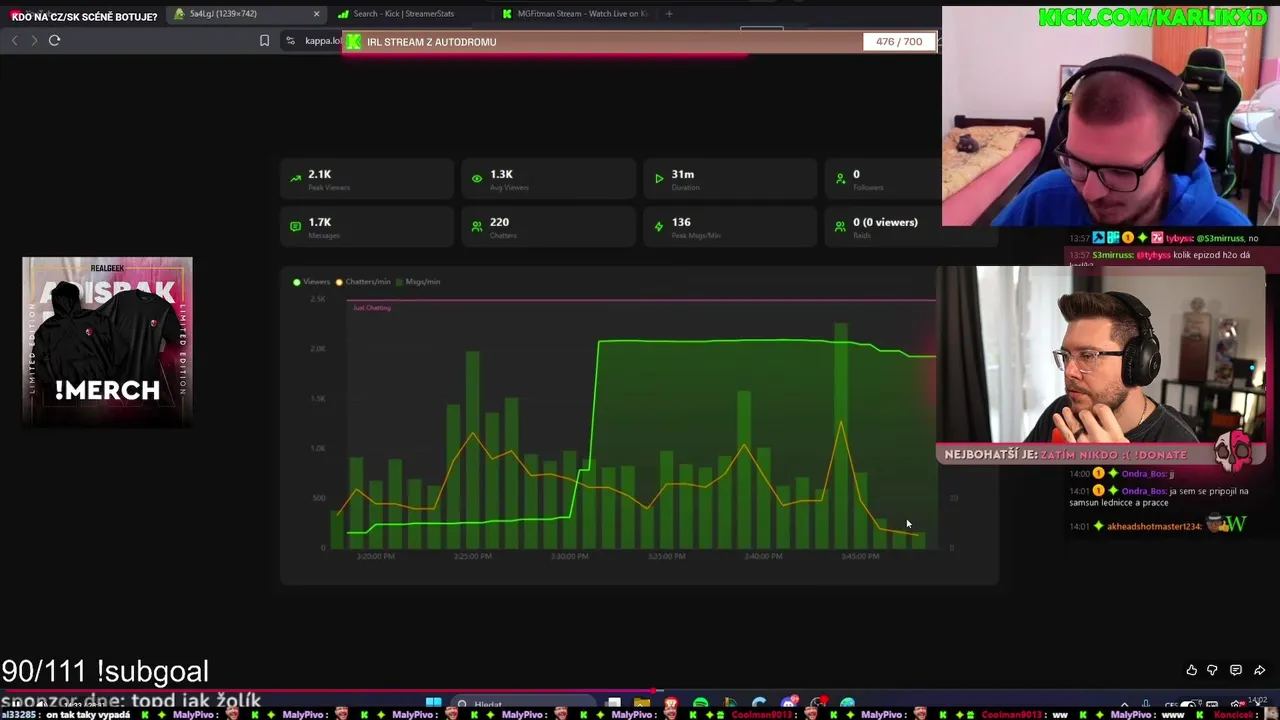
Task: Toggle the Viewers series in chart legend
Action: pyautogui.click(x=311, y=282)
